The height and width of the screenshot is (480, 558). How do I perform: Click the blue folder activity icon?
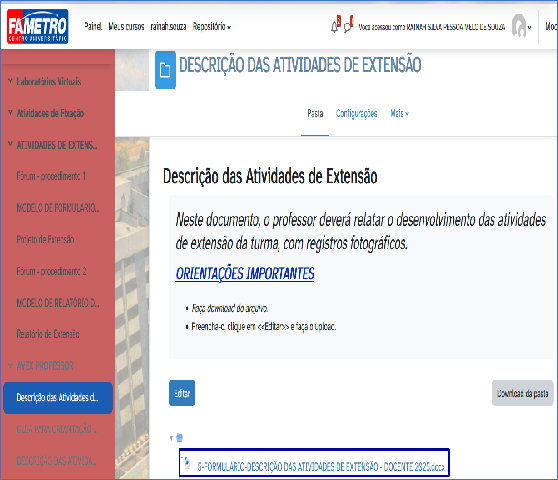tap(165, 70)
